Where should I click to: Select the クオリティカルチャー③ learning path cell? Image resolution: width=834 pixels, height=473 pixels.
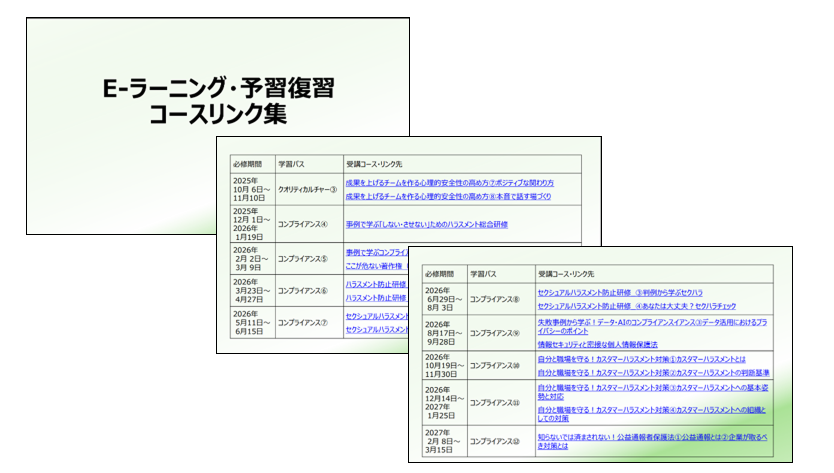pyautogui.click(x=308, y=190)
